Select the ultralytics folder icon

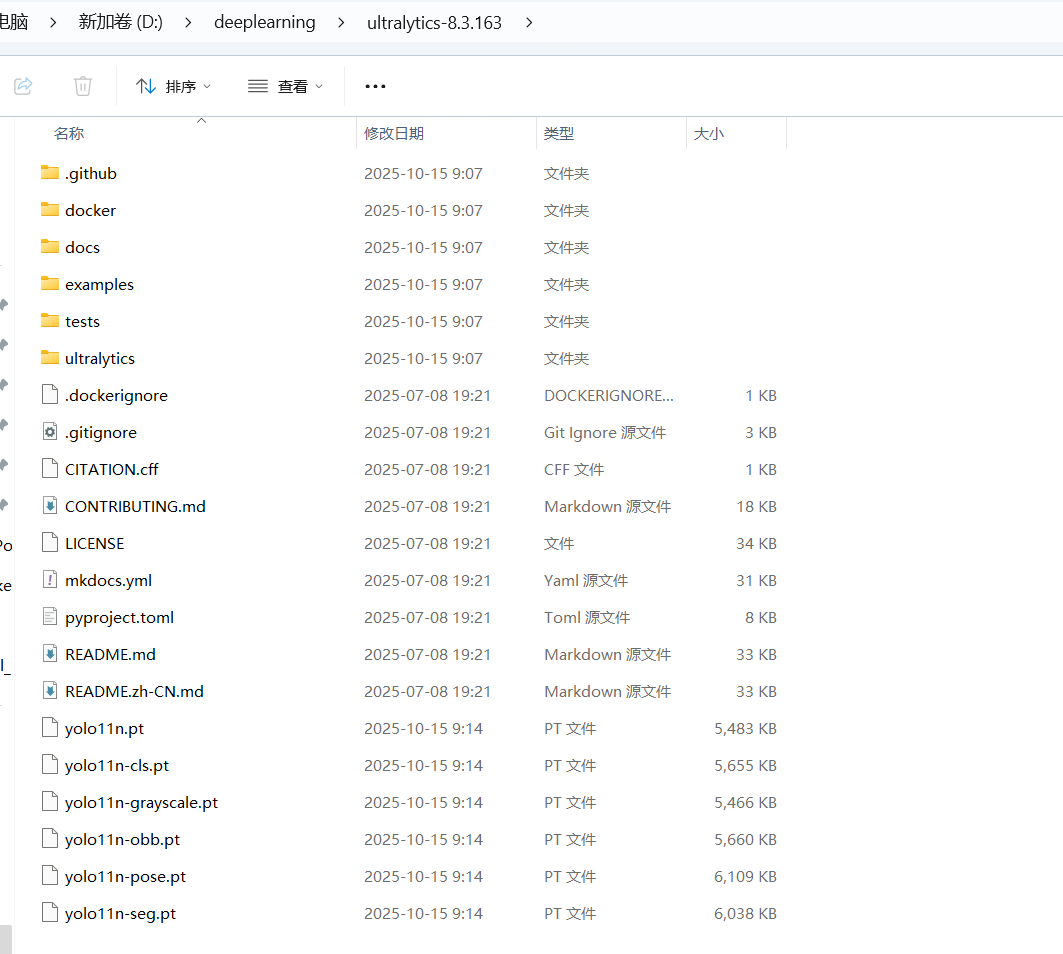[x=49, y=357]
